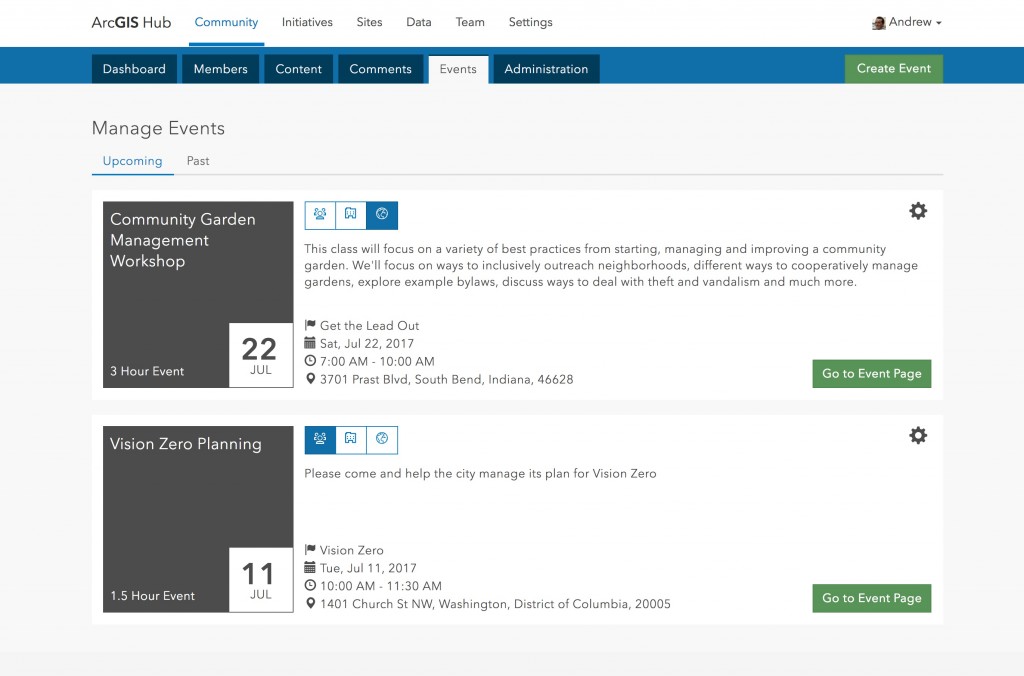Viewport: 1024px width, 676px height.
Task: Select the Members tab
Action: coord(220,69)
